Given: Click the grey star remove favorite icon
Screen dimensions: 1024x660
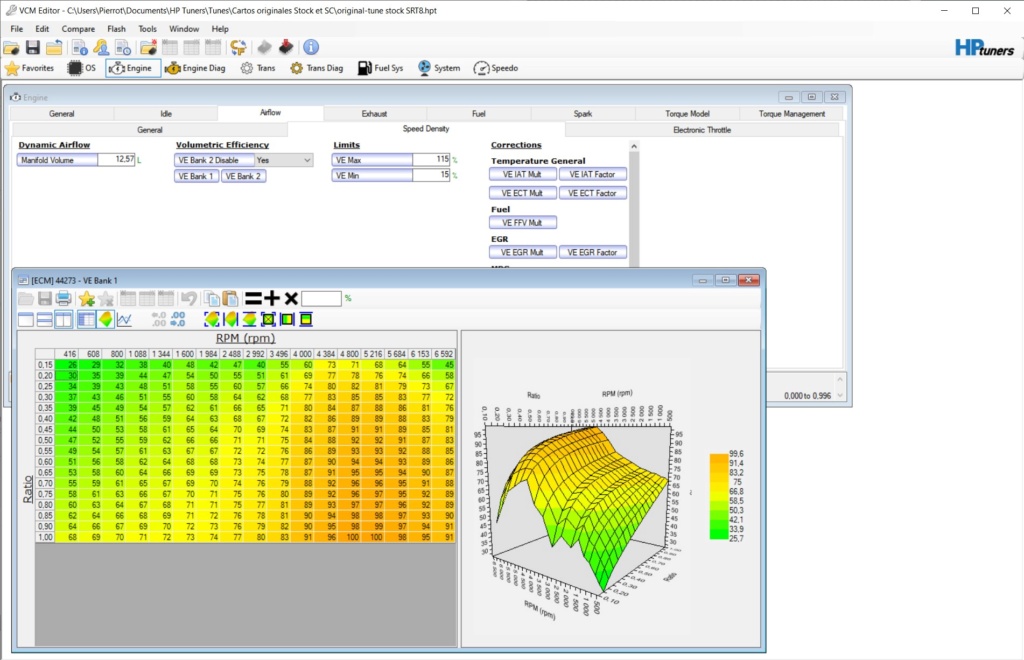Looking at the screenshot, I should (x=106, y=299).
